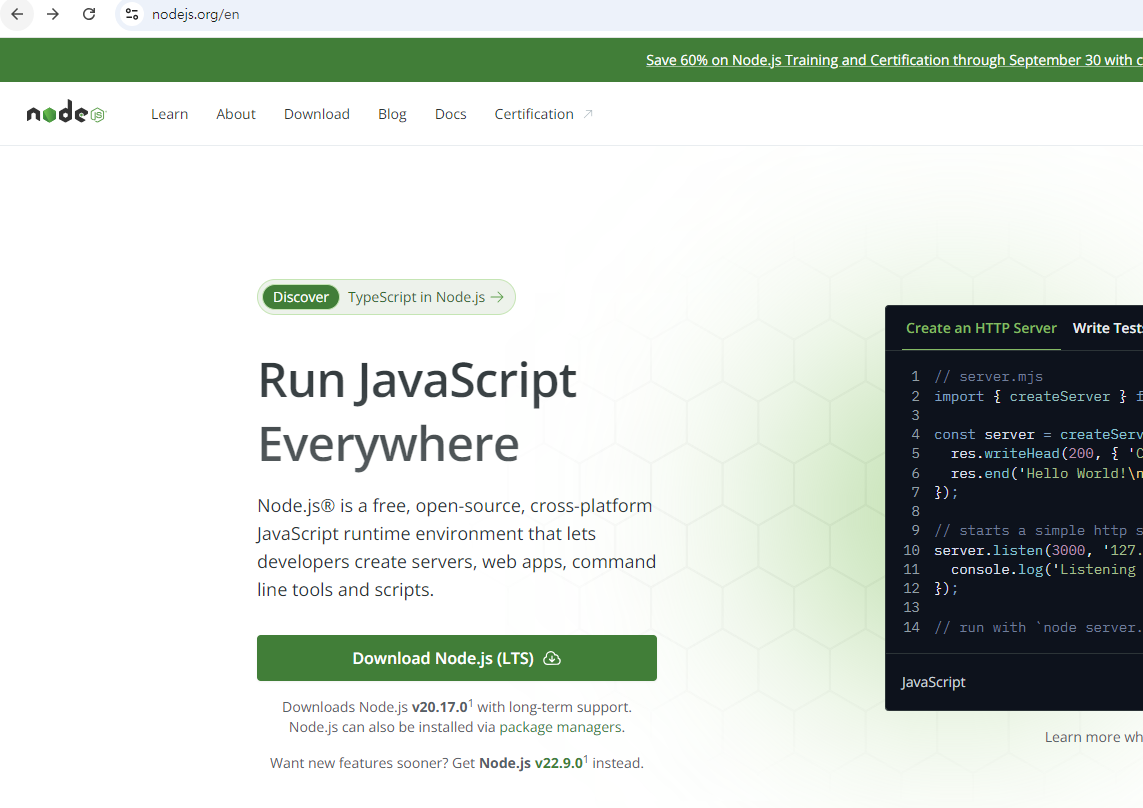
Task: Open the Learn menu item
Action: click(169, 114)
